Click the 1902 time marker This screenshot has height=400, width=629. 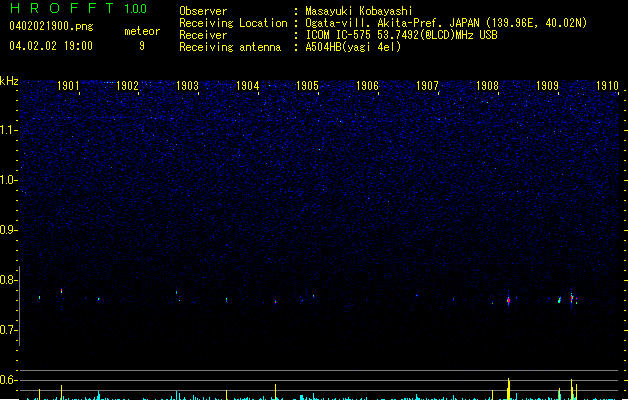coord(127,85)
